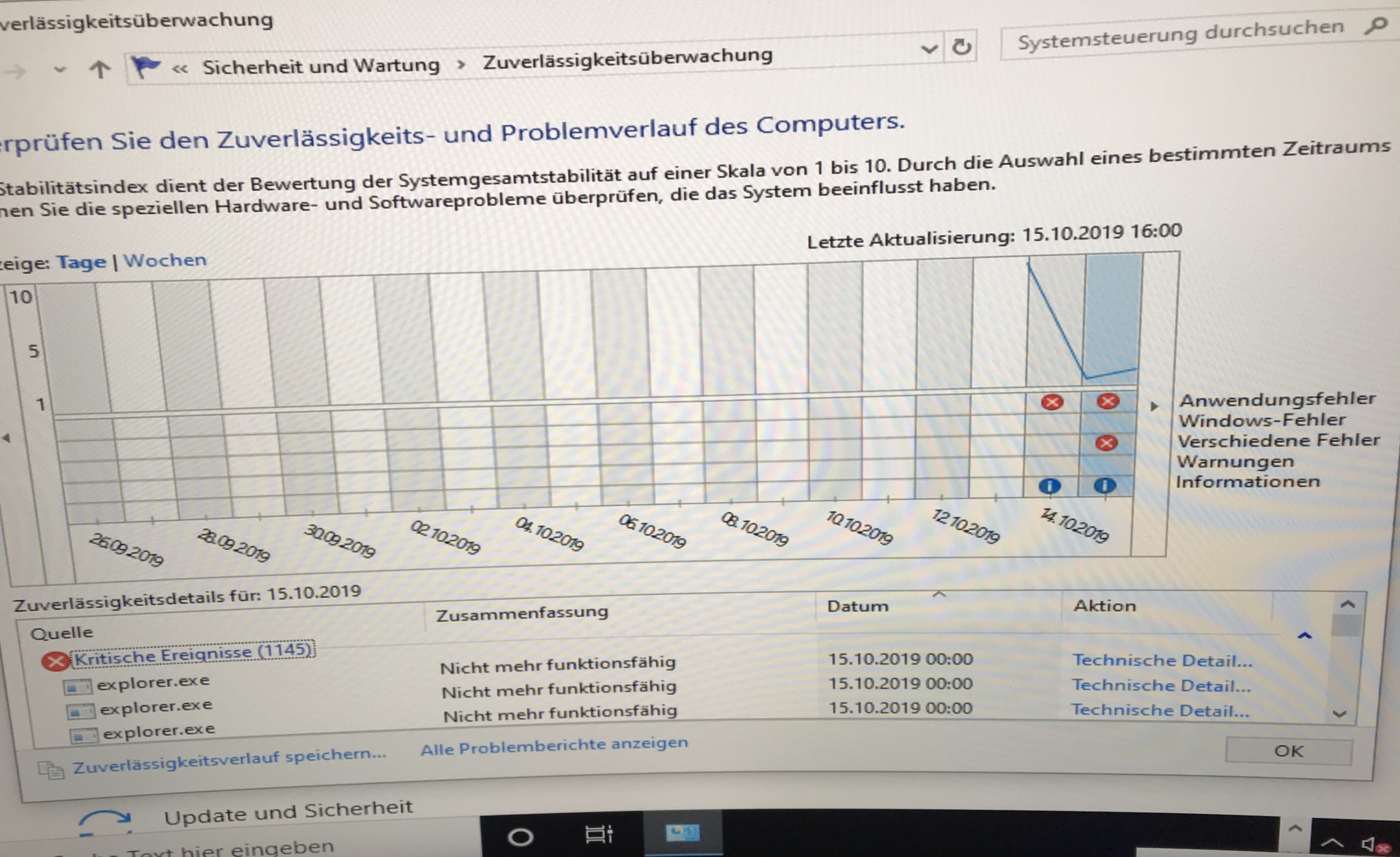Click the OK button
This screenshot has height=857, width=1400.
(1289, 751)
